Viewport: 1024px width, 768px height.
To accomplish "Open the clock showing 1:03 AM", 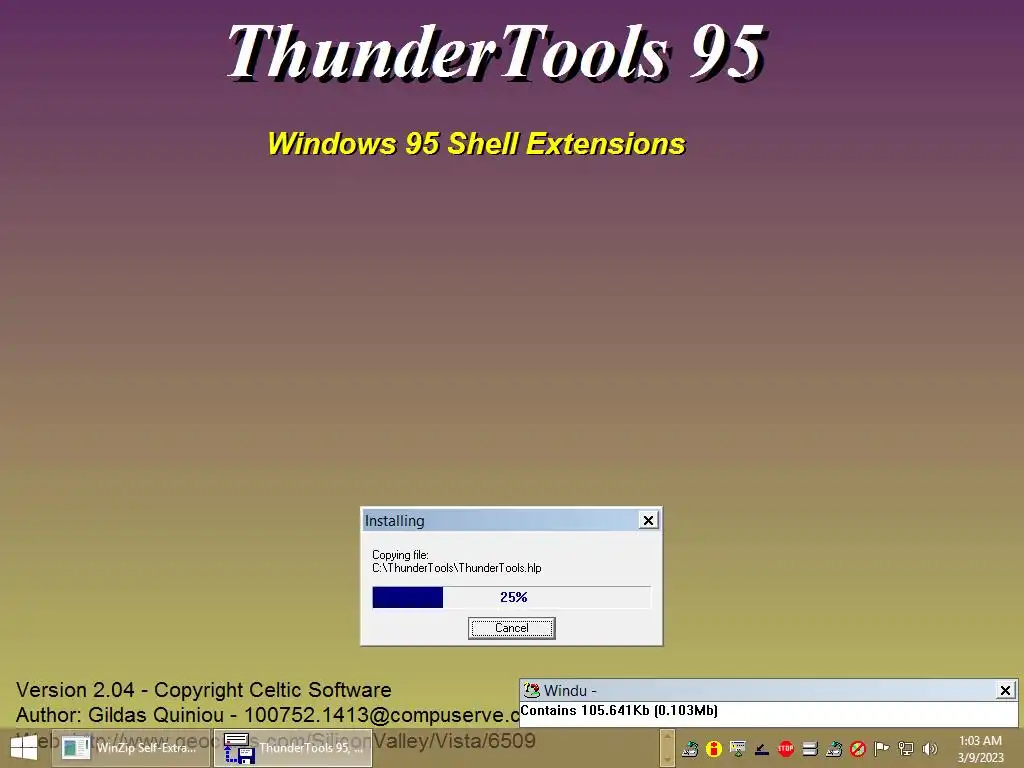I will coord(980,748).
